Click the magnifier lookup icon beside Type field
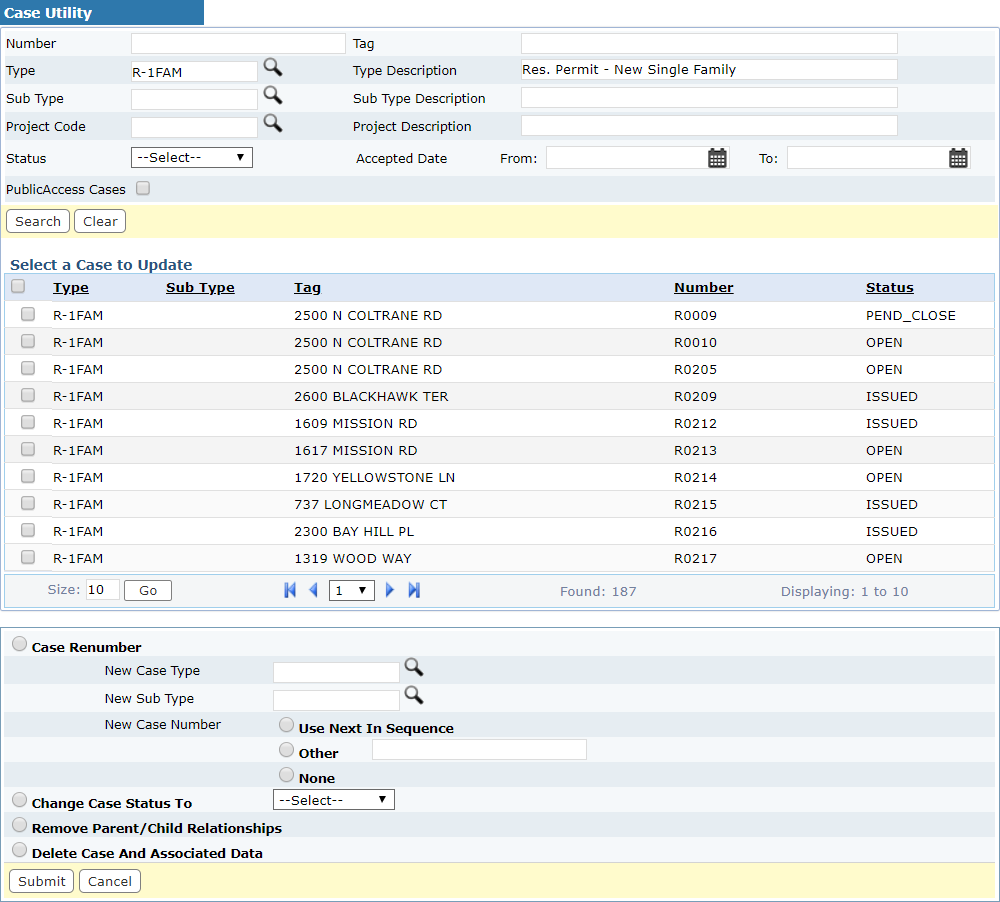Screen dimensions: 1000x902 (x=272, y=68)
